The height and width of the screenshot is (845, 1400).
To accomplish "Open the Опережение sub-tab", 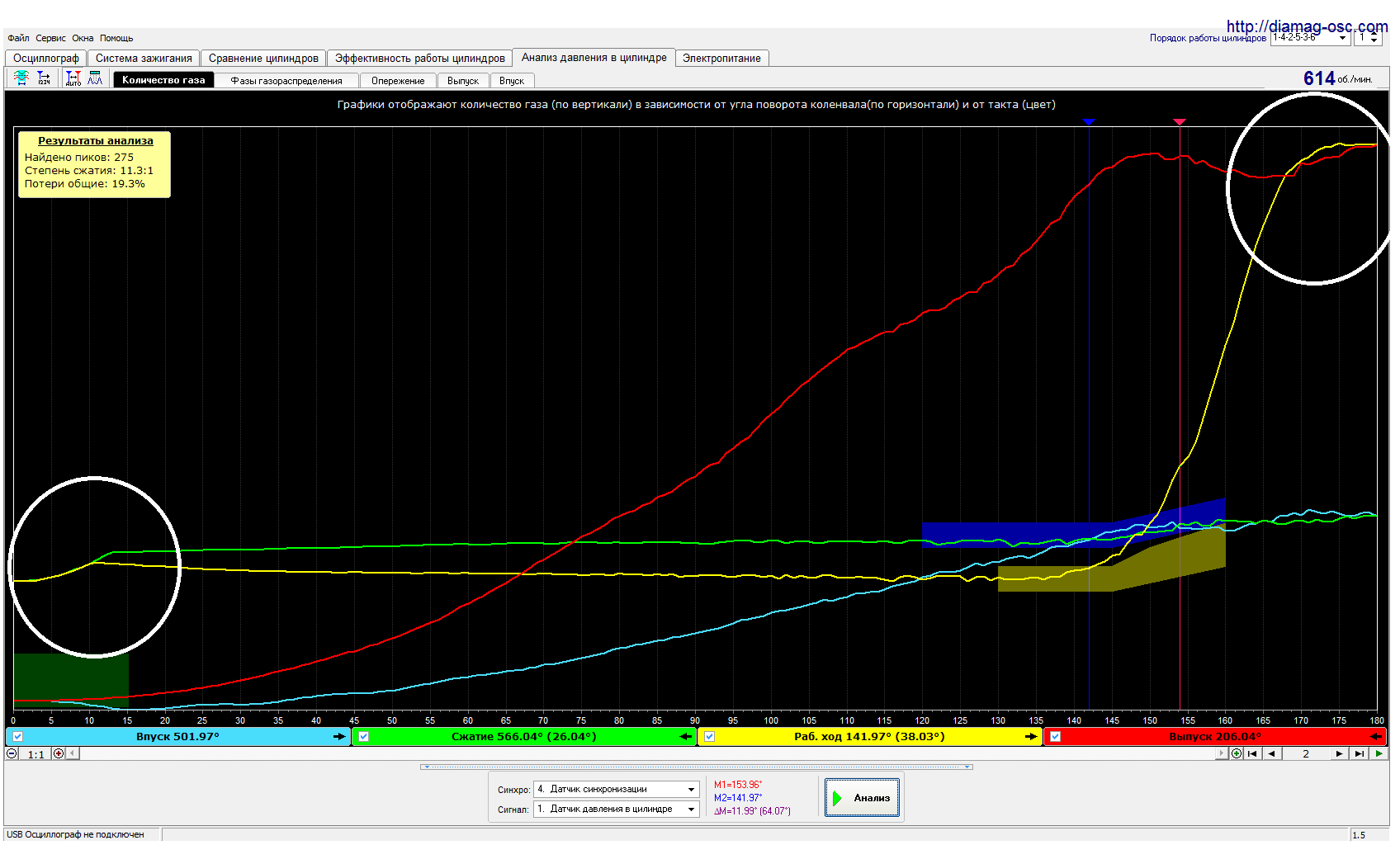I will coord(398,81).
